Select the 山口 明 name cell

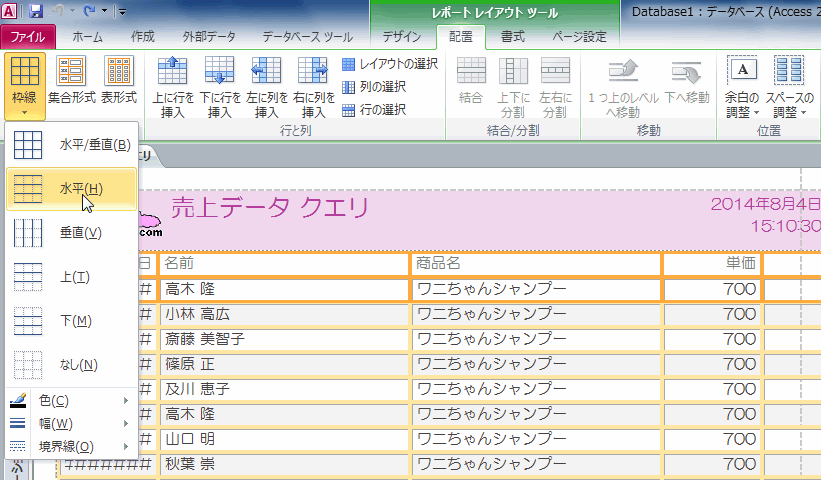[283, 440]
